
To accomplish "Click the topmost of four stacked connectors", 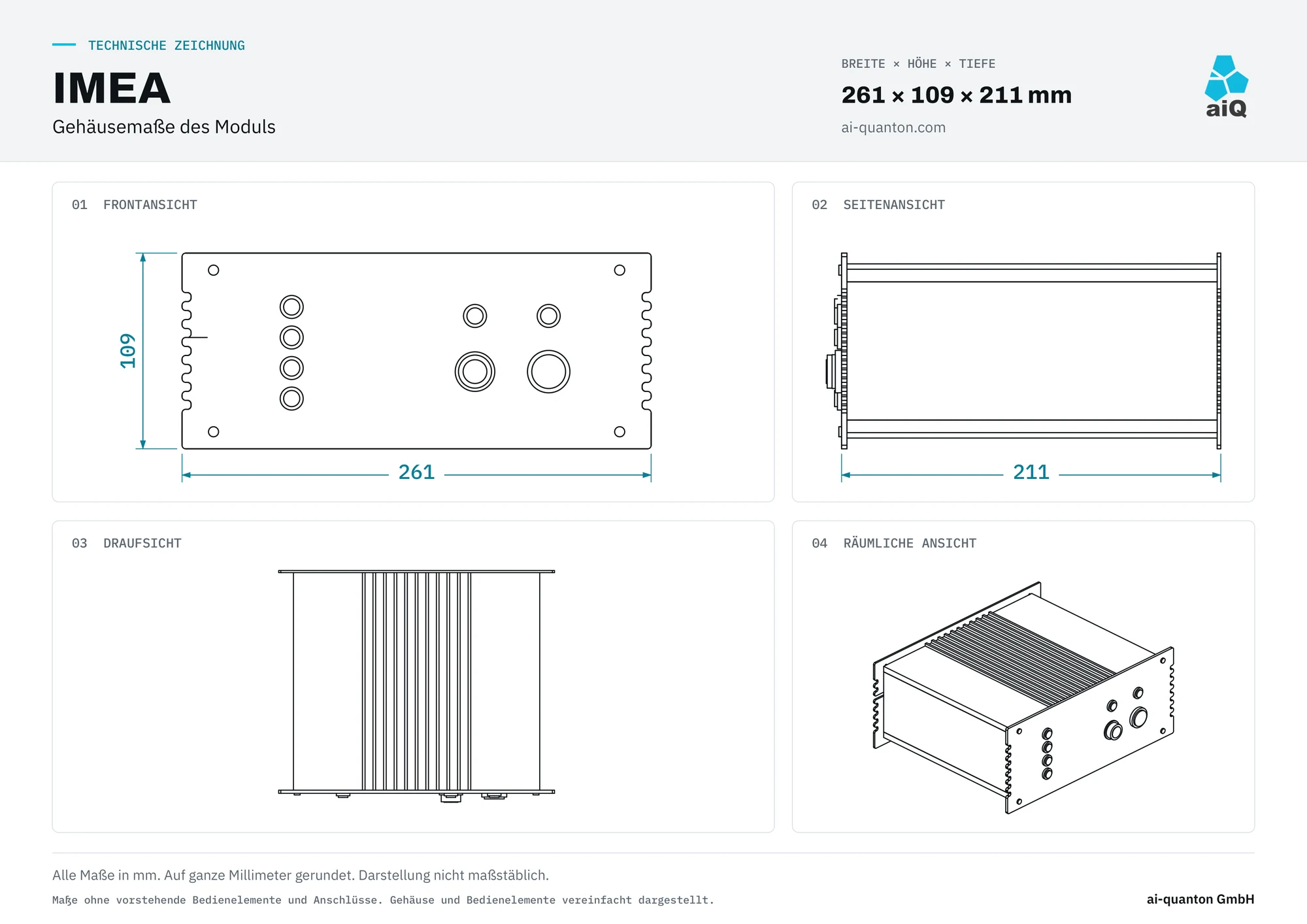I will (291, 307).
